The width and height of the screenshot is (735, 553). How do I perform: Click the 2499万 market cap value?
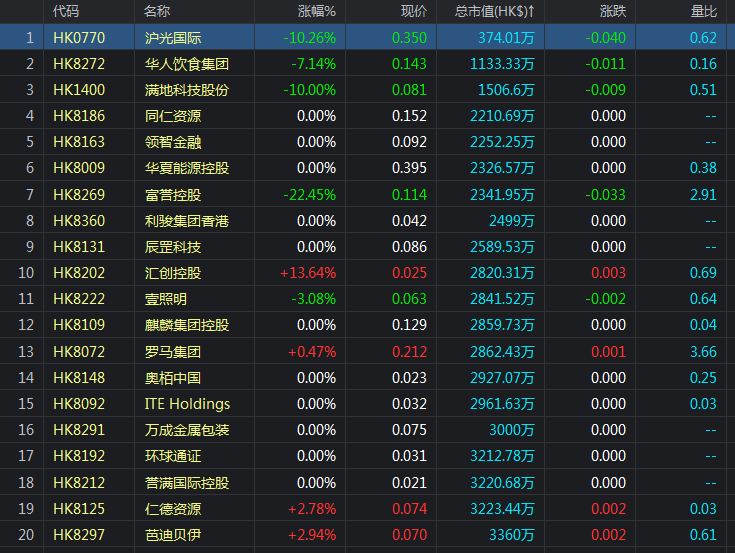click(x=511, y=221)
